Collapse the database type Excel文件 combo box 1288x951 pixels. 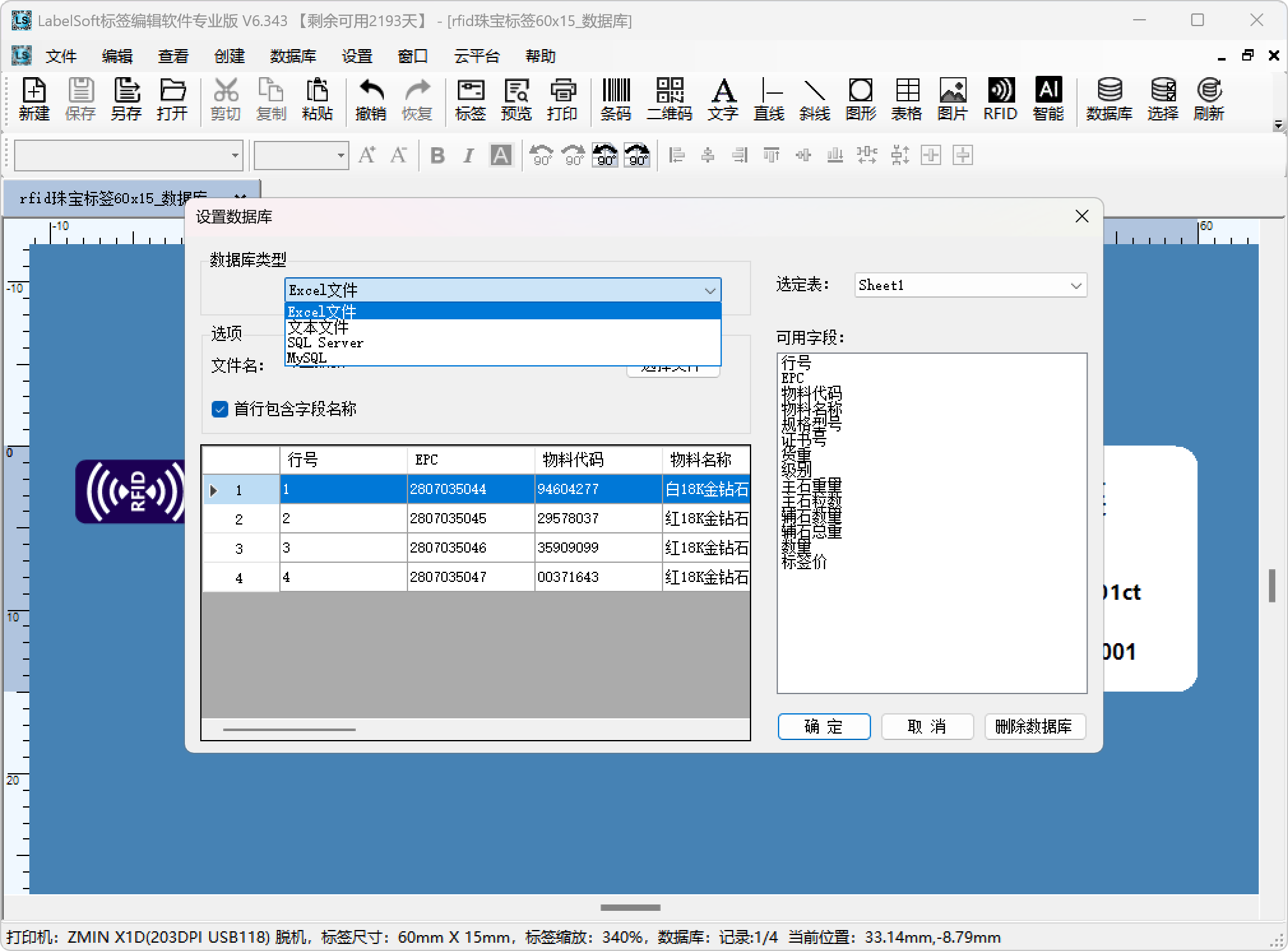pyautogui.click(x=502, y=290)
